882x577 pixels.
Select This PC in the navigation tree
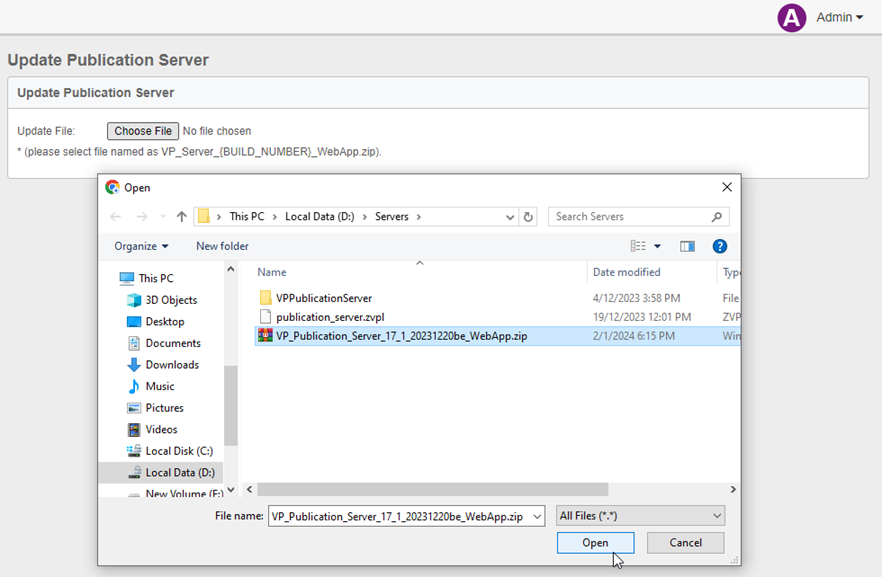[x=156, y=278]
